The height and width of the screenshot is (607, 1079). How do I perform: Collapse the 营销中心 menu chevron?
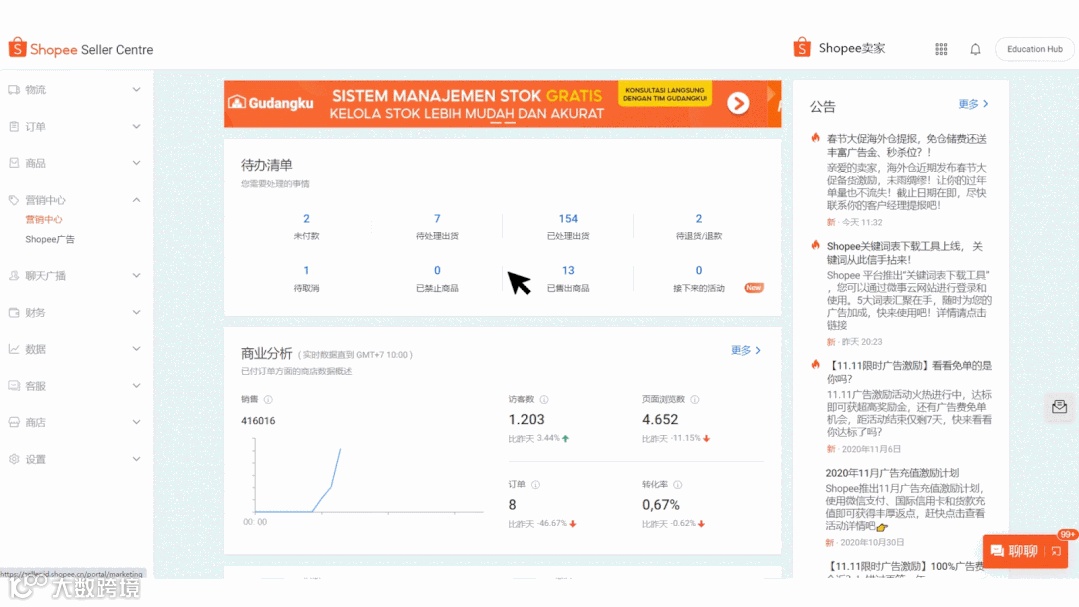tap(136, 200)
